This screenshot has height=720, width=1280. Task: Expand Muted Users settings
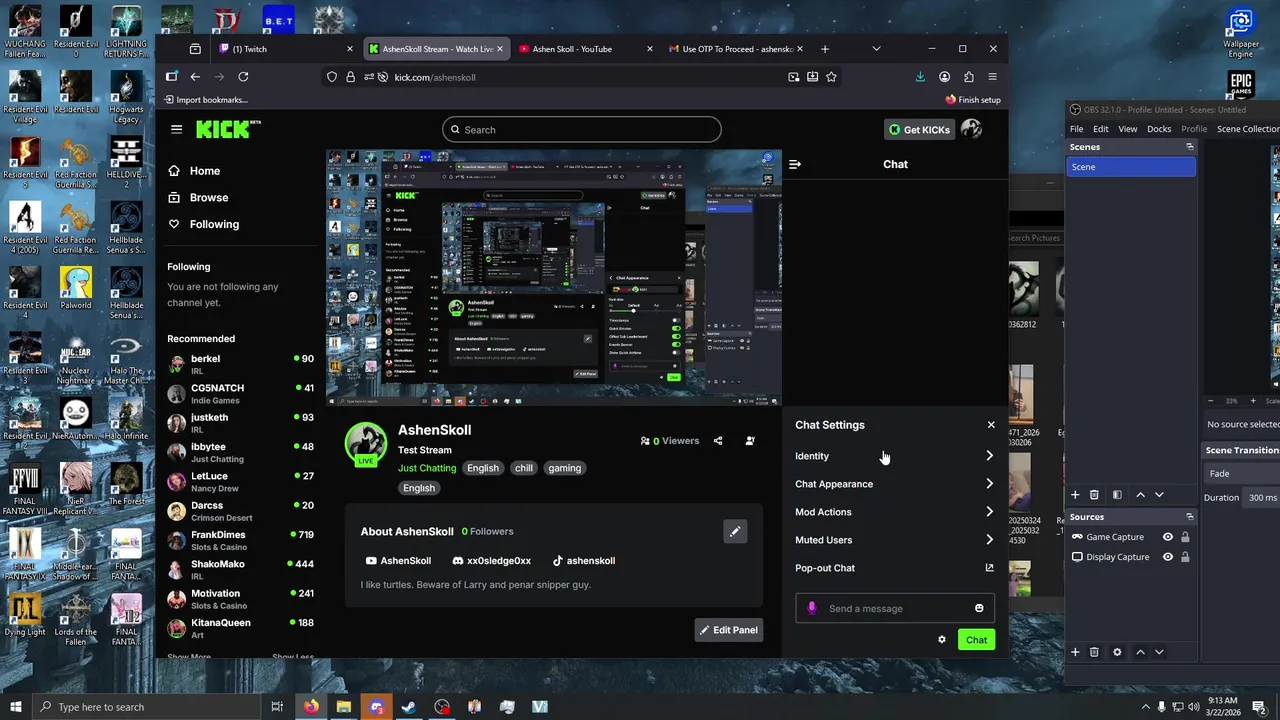pos(895,540)
